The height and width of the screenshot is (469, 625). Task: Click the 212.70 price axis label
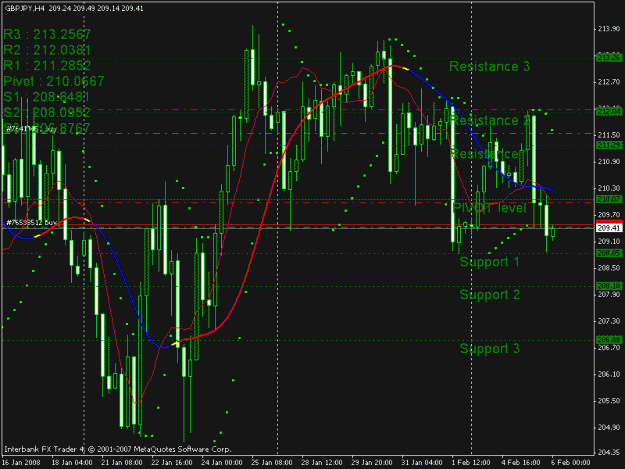[609, 82]
